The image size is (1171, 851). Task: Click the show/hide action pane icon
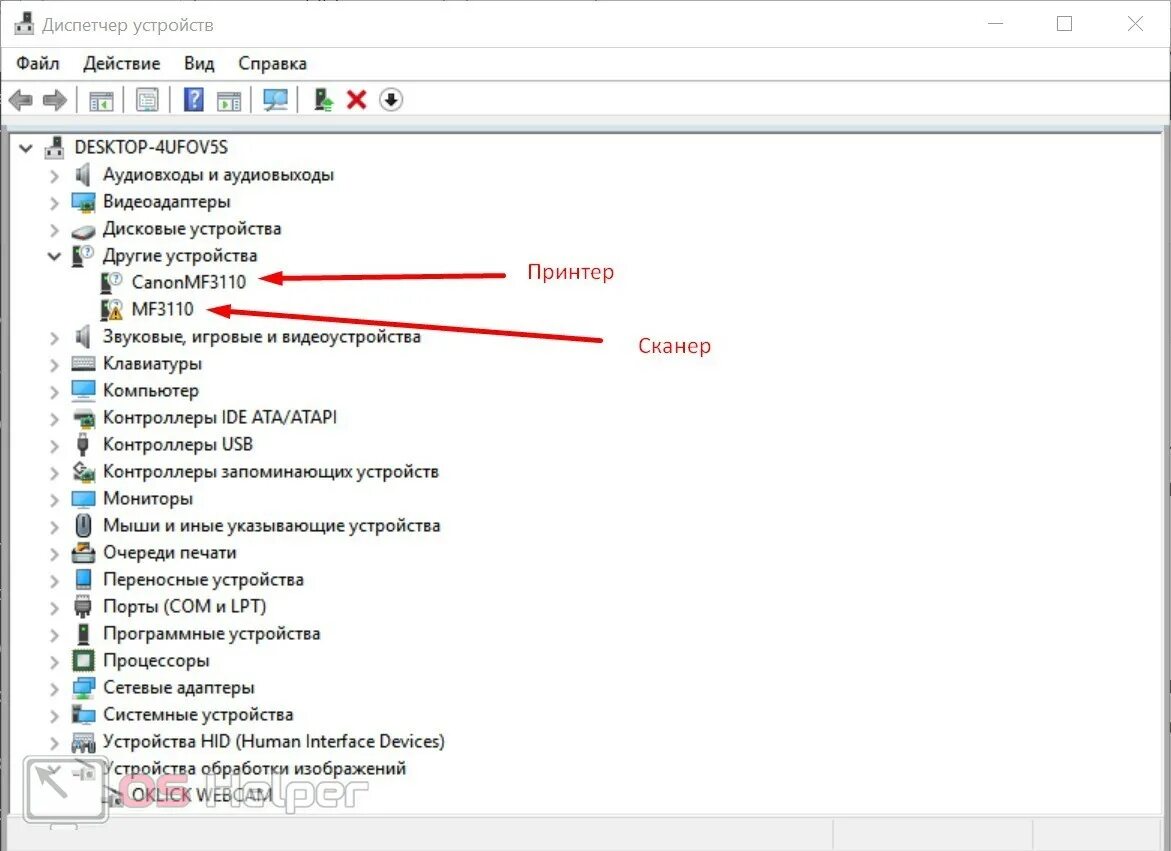pyautogui.click(x=229, y=100)
